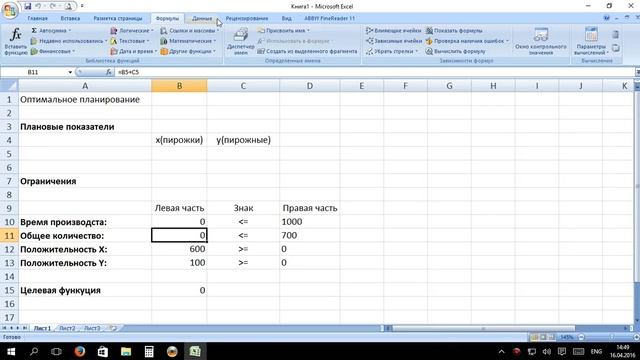Click the Redo arrow in quick access toolbar
This screenshot has width=640, height=360.
click(53, 6)
